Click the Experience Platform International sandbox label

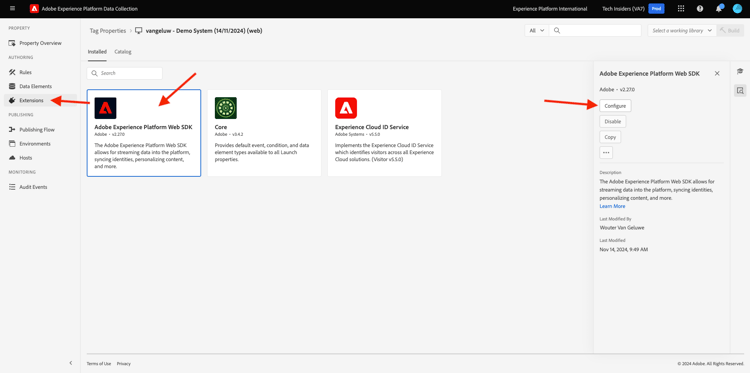click(550, 9)
